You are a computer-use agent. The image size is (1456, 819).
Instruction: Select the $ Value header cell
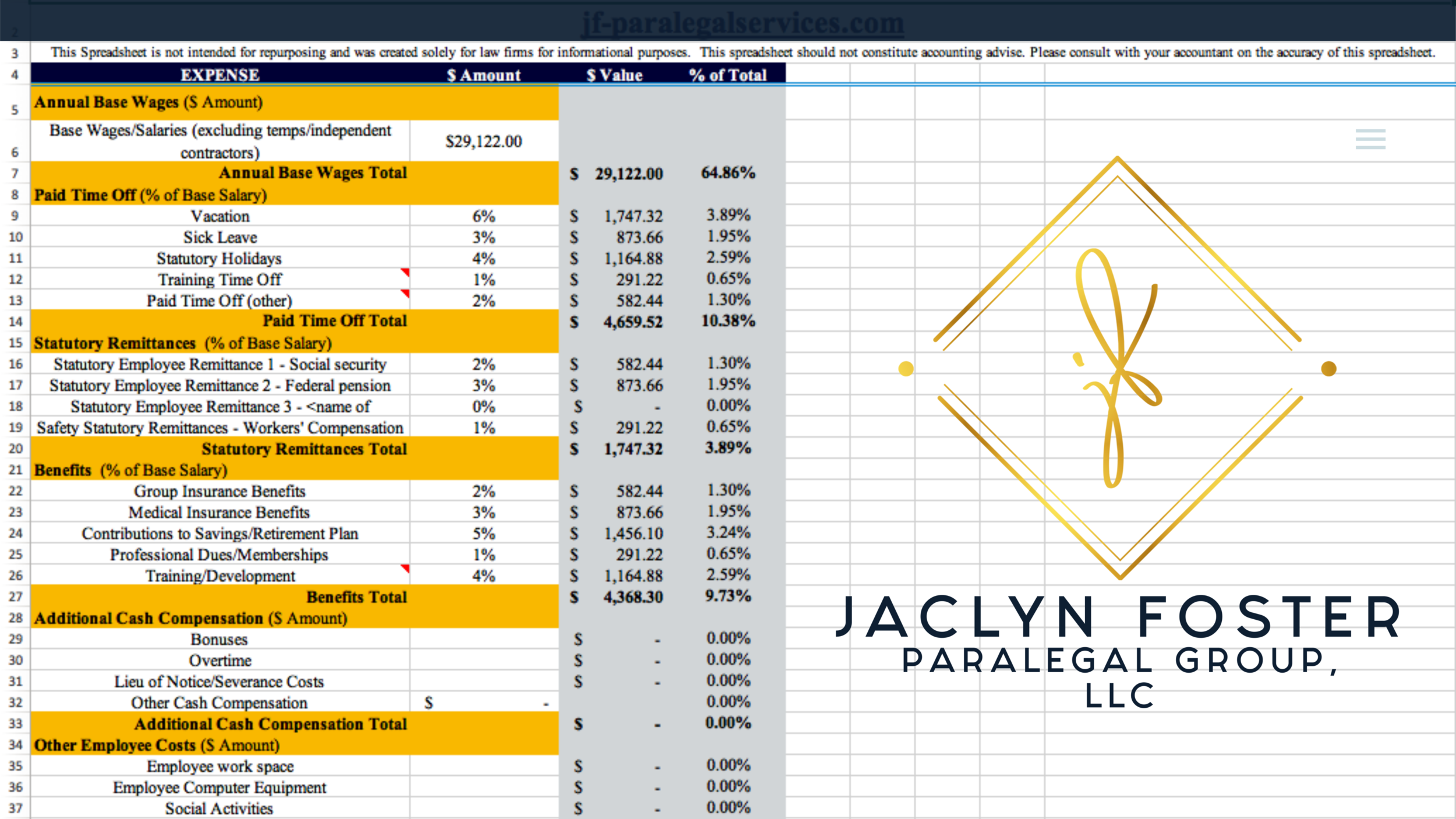pyautogui.click(x=614, y=75)
